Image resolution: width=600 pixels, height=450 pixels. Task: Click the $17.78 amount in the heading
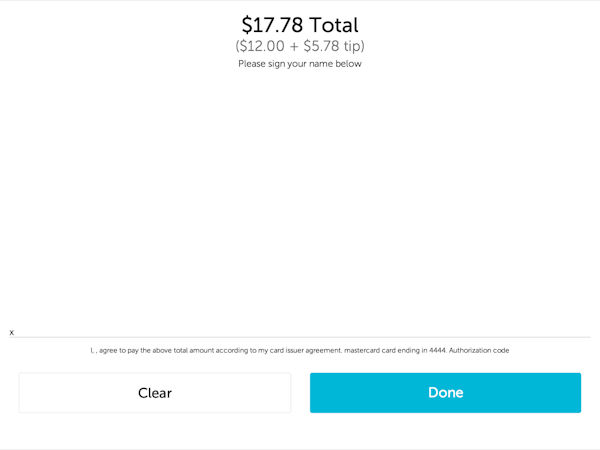tap(271, 25)
